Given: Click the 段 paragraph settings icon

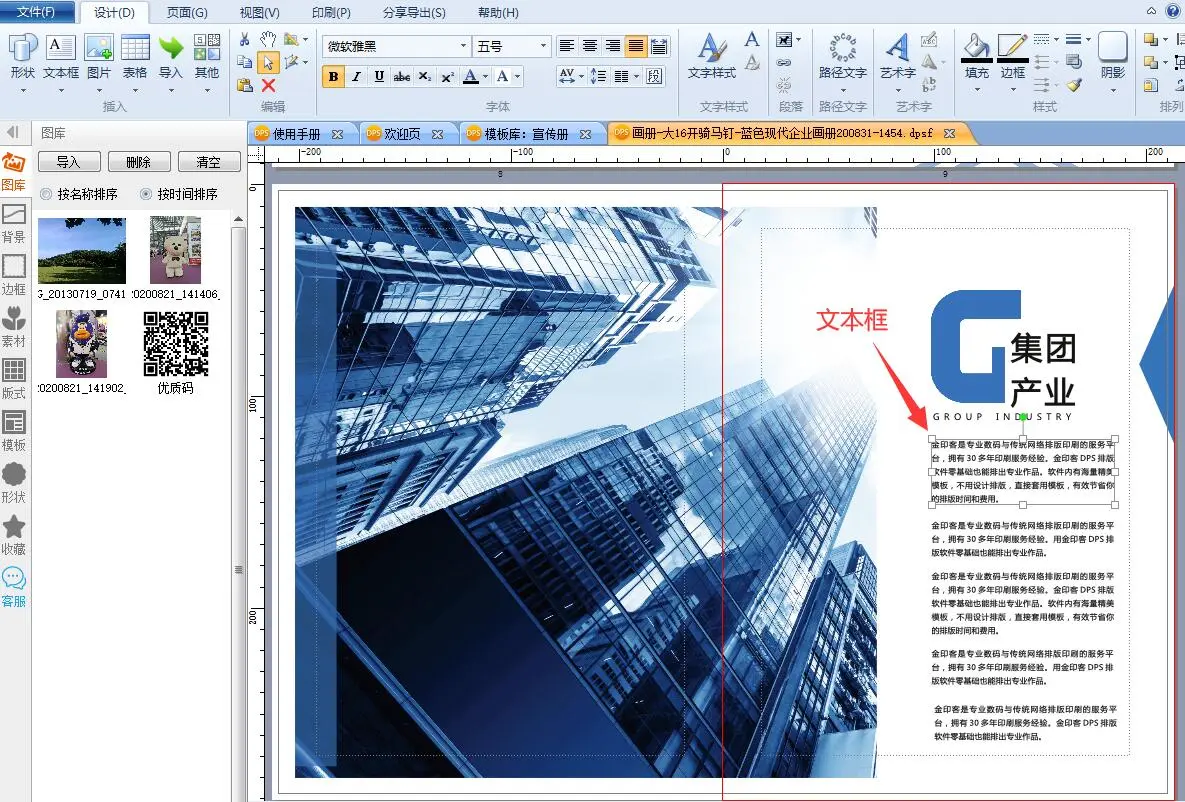Looking at the screenshot, I should coord(654,76).
